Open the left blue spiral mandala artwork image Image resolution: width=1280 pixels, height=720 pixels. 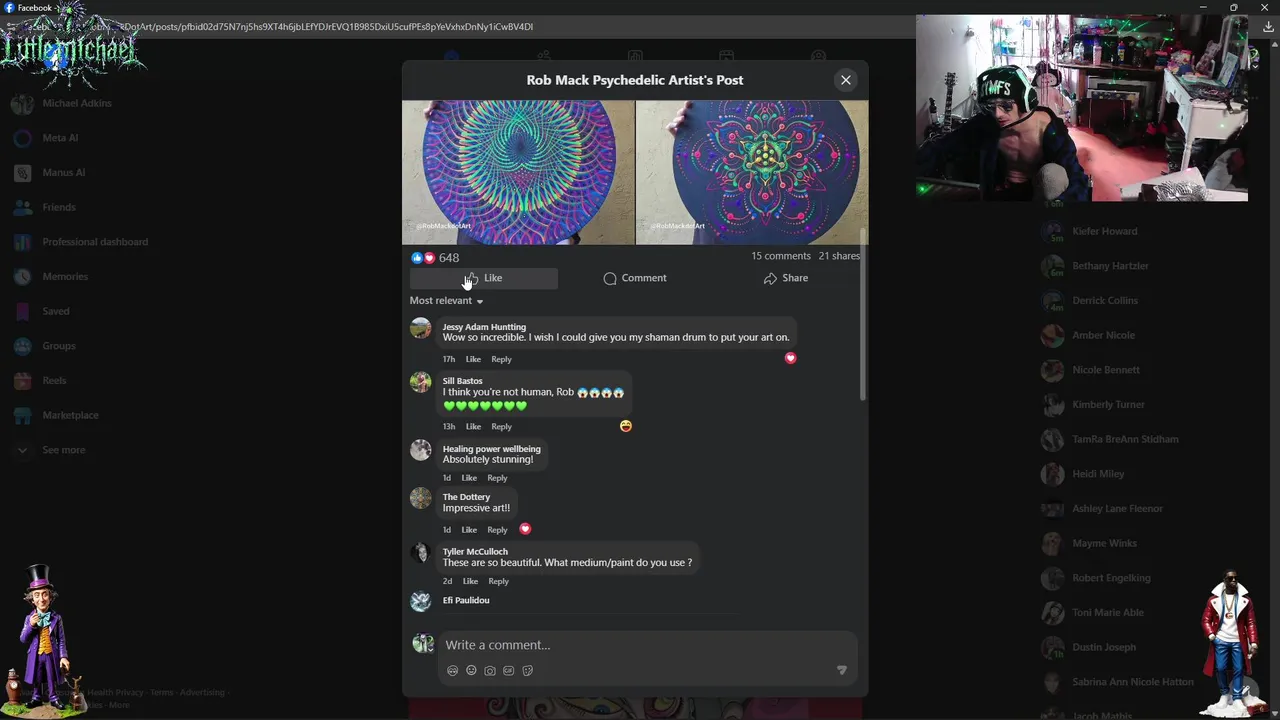[518, 172]
